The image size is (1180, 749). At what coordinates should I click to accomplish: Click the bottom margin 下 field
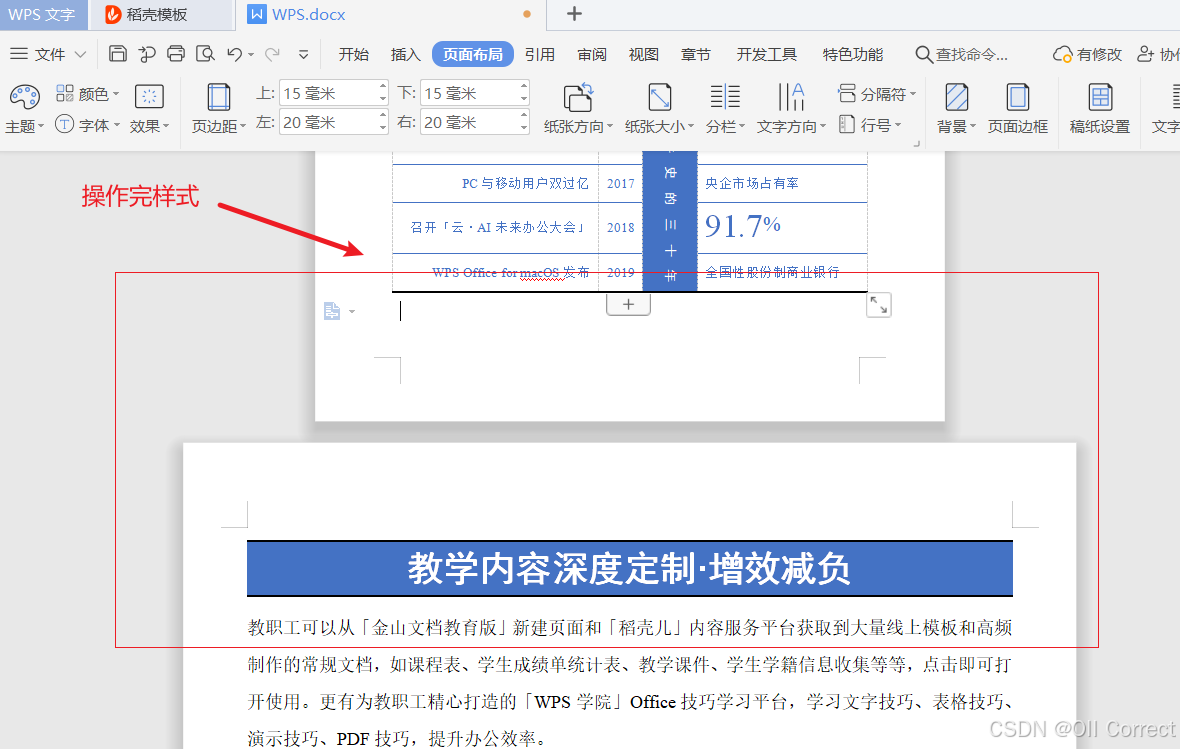pos(470,93)
